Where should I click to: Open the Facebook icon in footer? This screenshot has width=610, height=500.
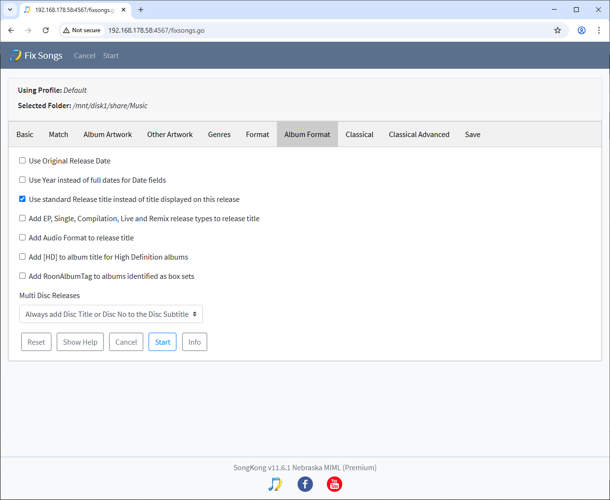(305, 484)
